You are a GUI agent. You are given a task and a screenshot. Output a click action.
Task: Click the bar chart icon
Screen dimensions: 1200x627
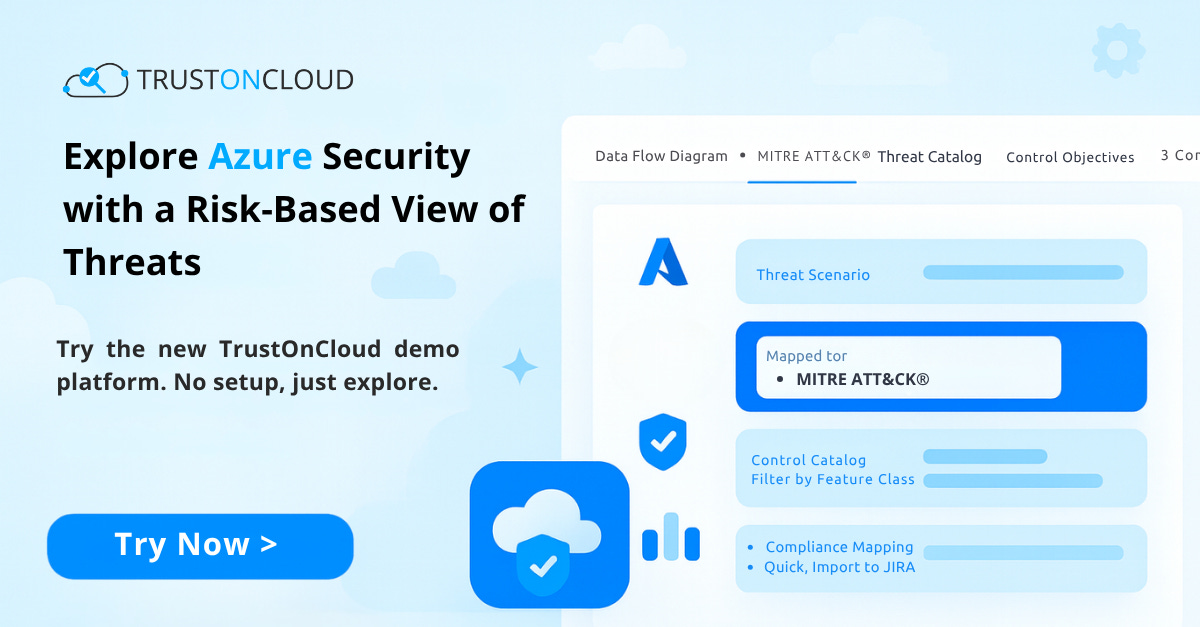click(x=671, y=537)
